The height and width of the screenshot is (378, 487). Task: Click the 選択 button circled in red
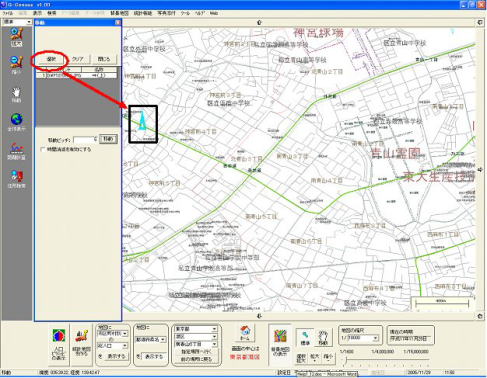pos(51,59)
